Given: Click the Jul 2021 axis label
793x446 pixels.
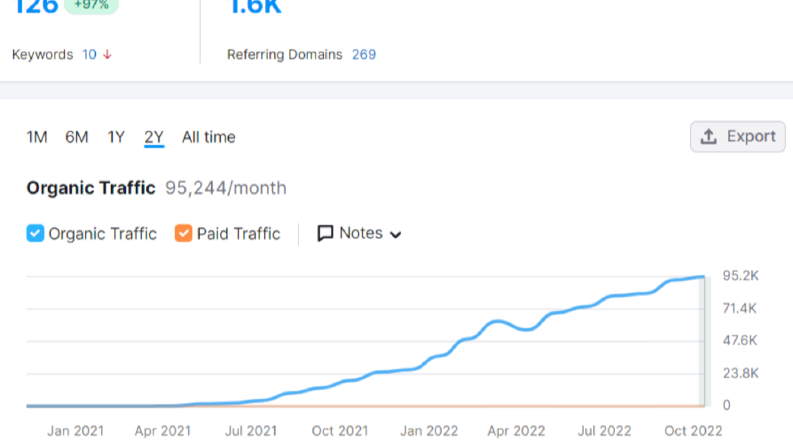Looking at the screenshot, I should tap(251, 431).
